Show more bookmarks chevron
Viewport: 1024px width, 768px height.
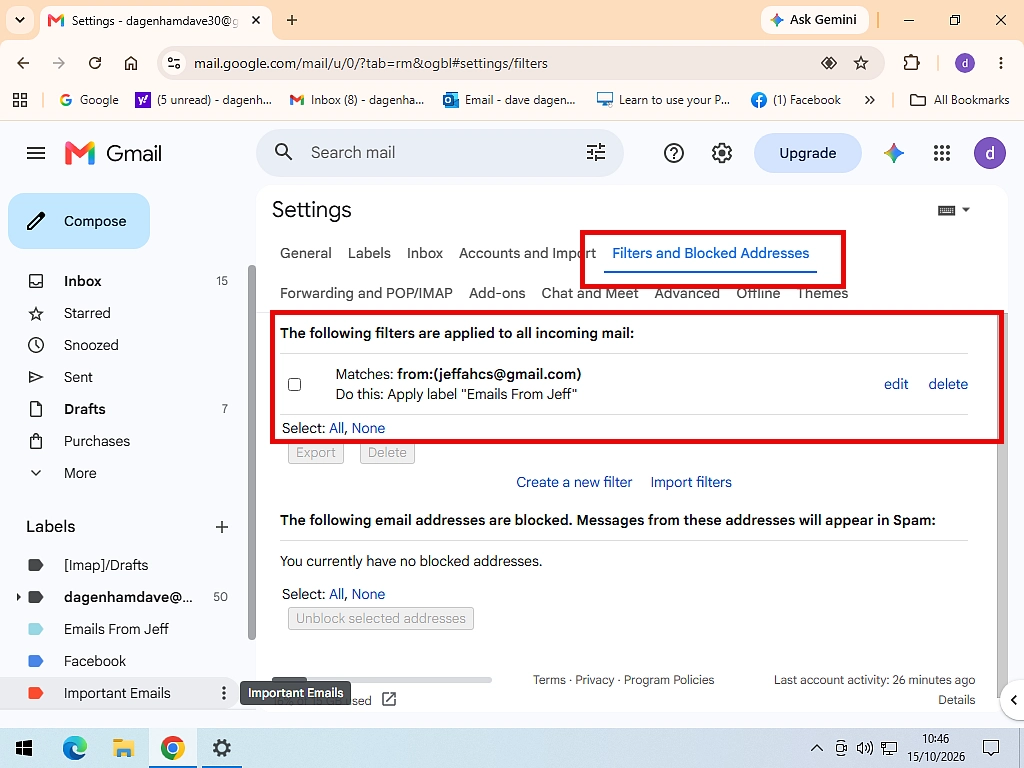869,100
